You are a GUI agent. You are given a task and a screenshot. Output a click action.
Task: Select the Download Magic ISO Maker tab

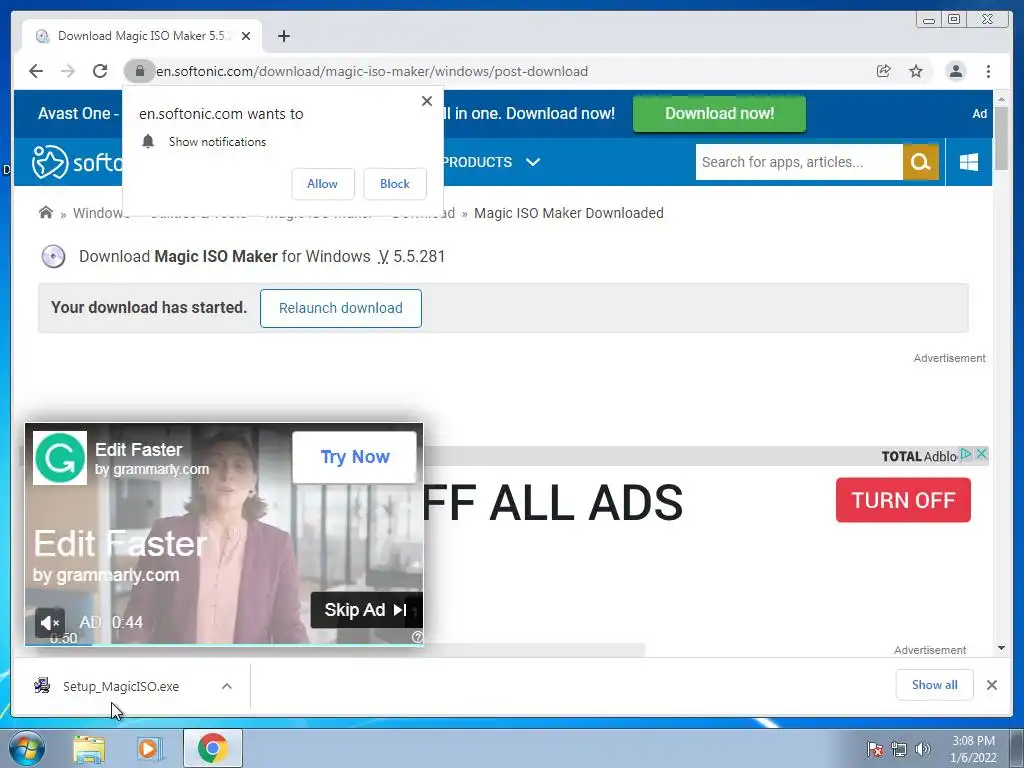142,36
